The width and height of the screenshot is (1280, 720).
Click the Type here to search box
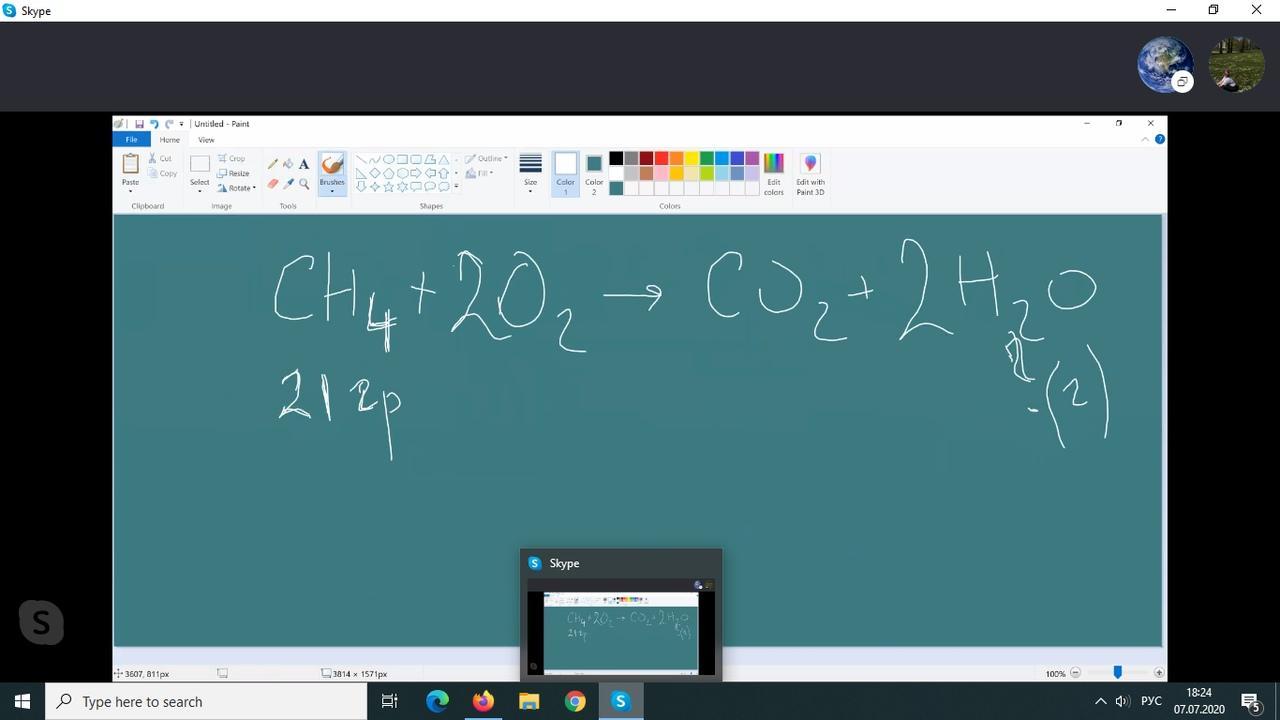click(207, 701)
